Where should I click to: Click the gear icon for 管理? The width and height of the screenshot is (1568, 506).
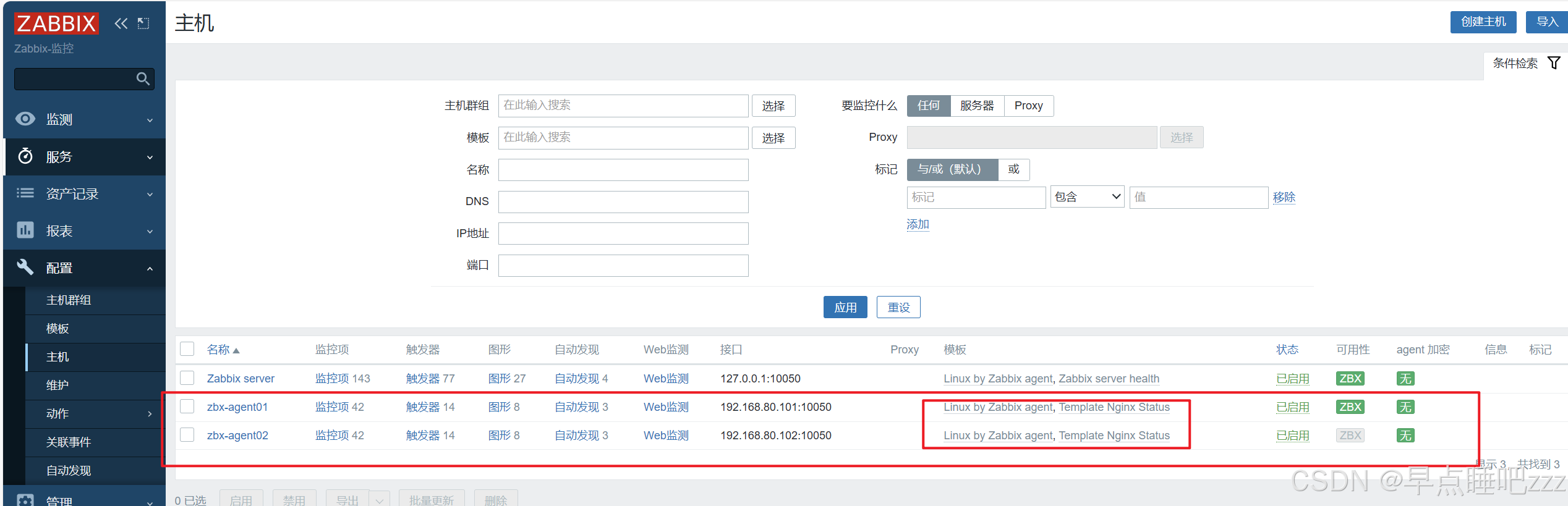tap(25, 500)
